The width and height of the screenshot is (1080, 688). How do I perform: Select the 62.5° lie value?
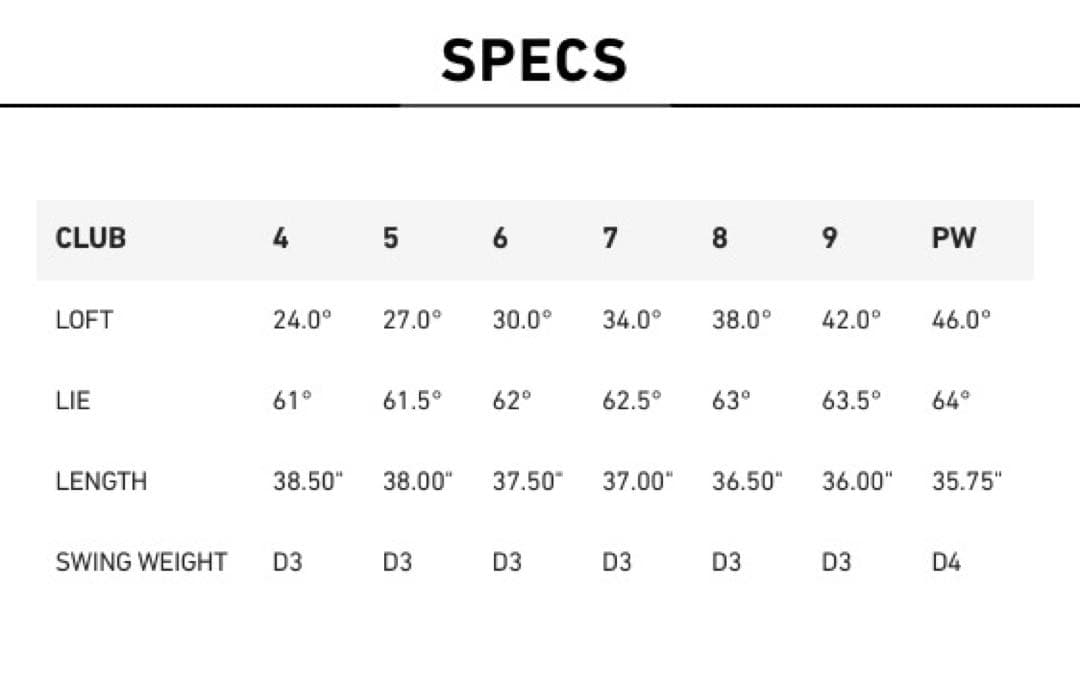click(x=631, y=401)
